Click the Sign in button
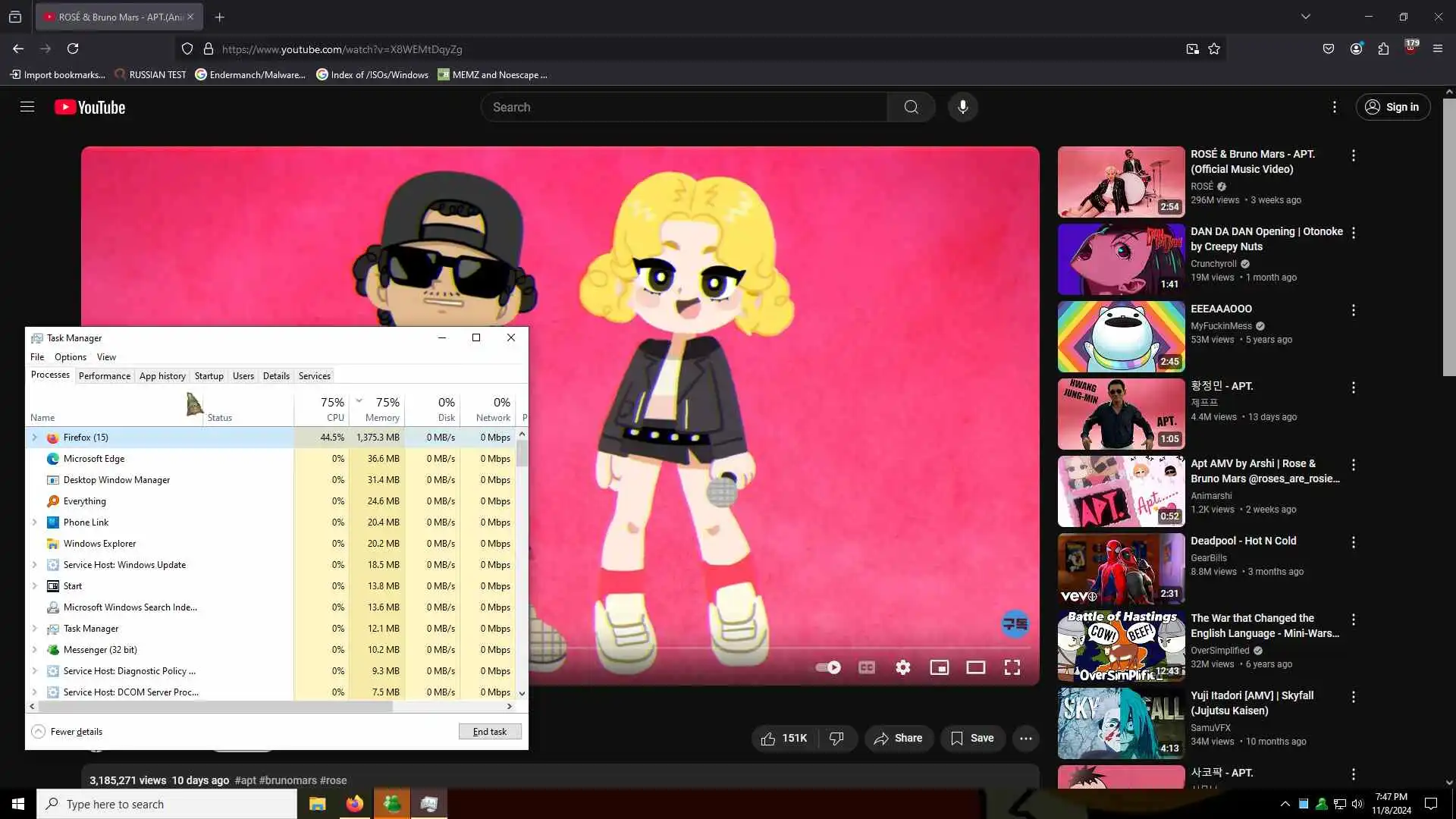The width and height of the screenshot is (1456, 819). pyautogui.click(x=1392, y=107)
